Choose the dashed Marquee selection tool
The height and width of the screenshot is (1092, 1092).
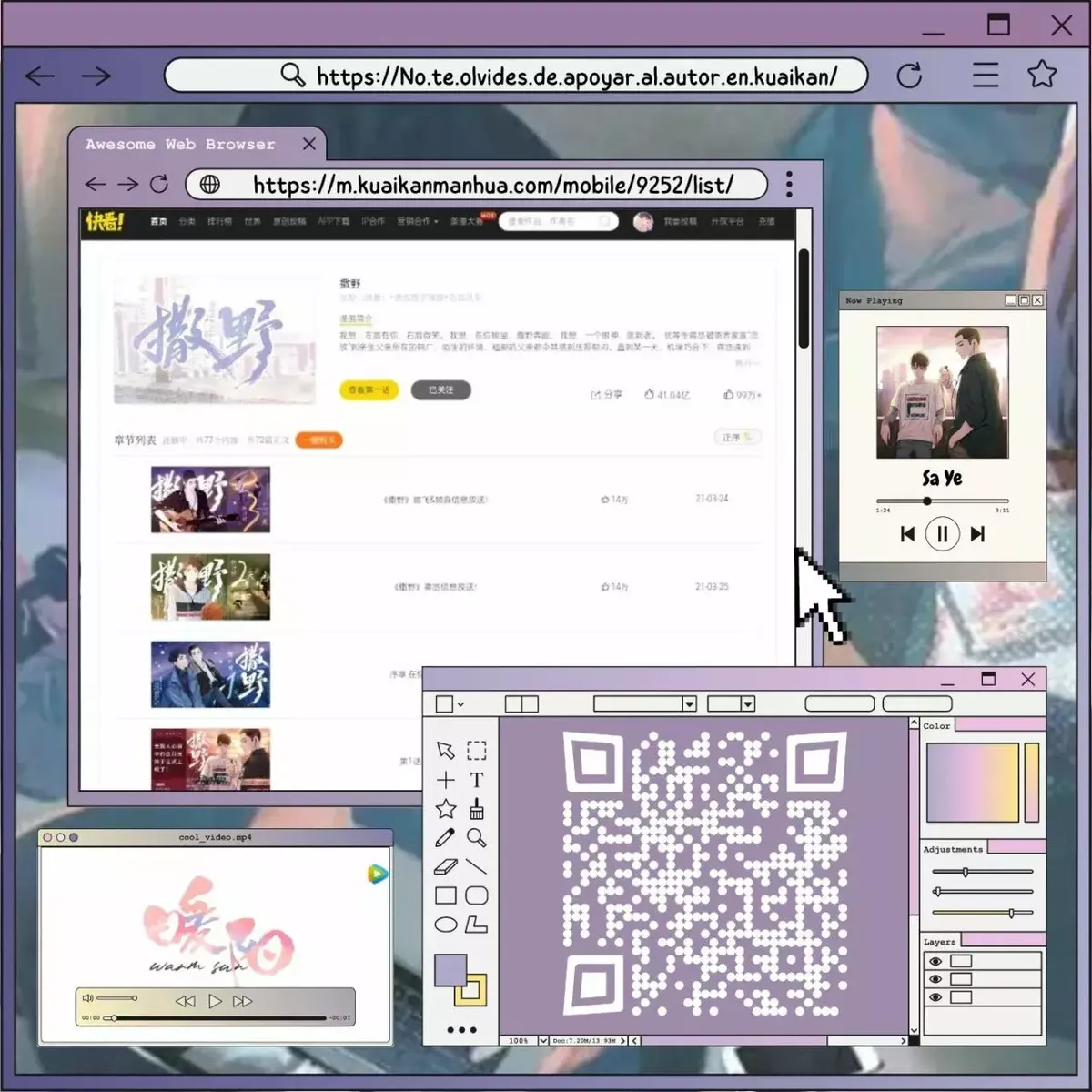(x=476, y=750)
